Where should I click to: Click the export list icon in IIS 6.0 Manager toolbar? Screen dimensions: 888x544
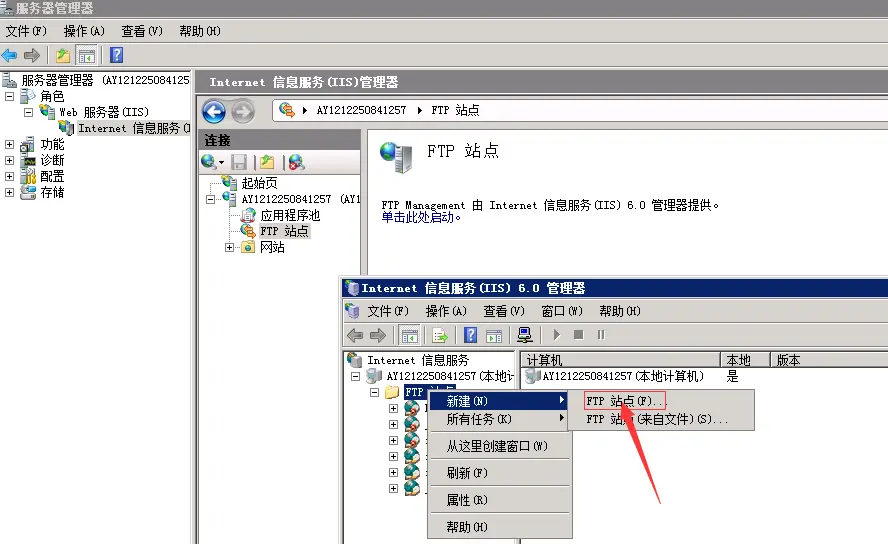click(x=440, y=335)
